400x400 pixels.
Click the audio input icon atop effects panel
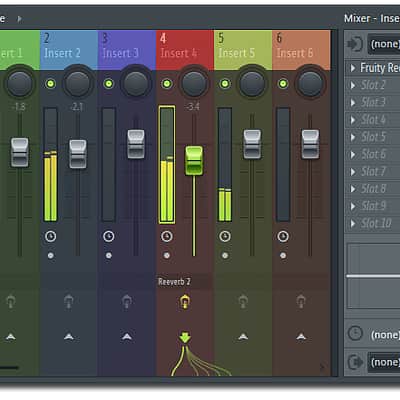tap(355, 44)
